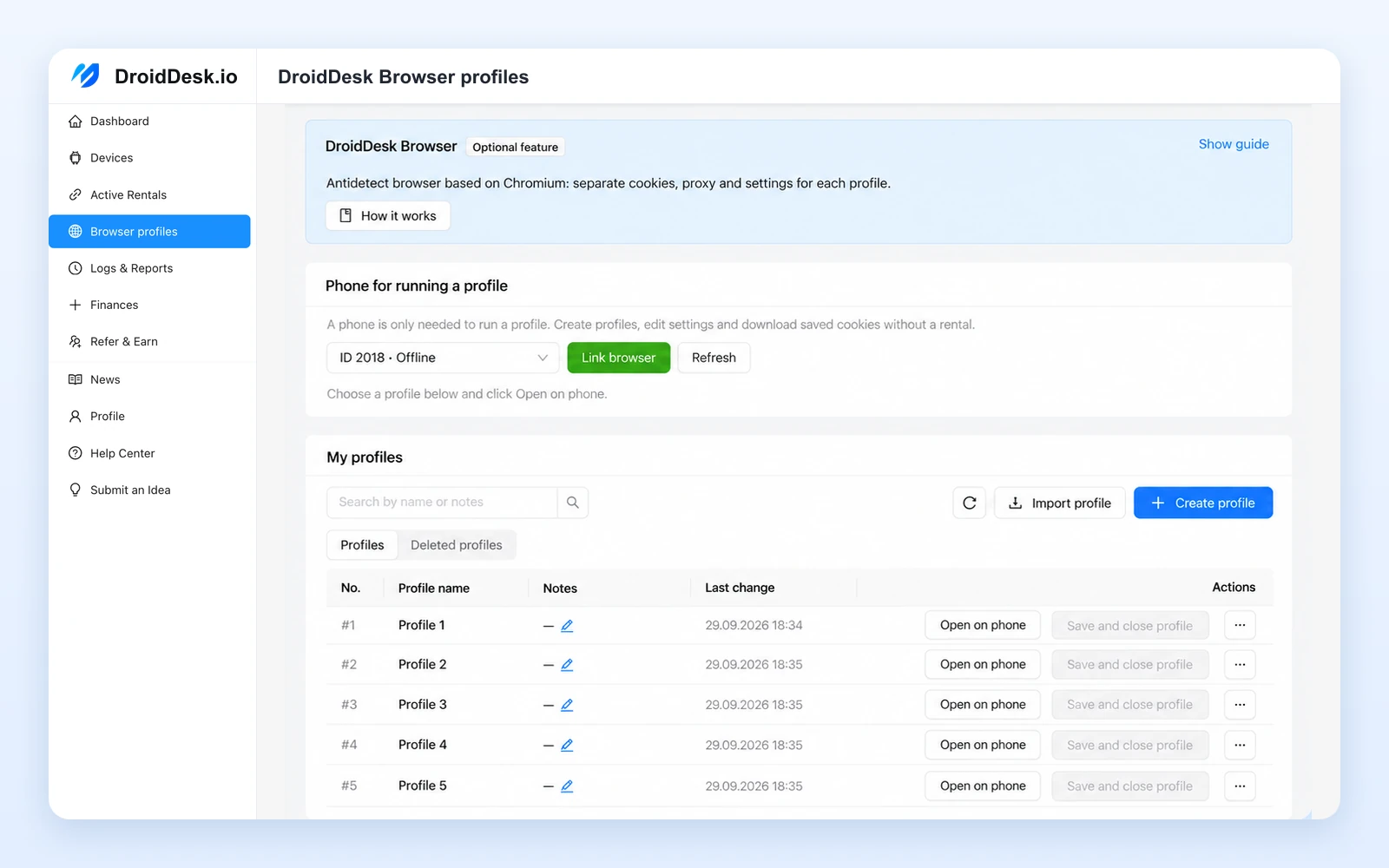This screenshot has height=868, width=1389.
Task: Click the Profile 1 name cell
Action: coord(422,625)
